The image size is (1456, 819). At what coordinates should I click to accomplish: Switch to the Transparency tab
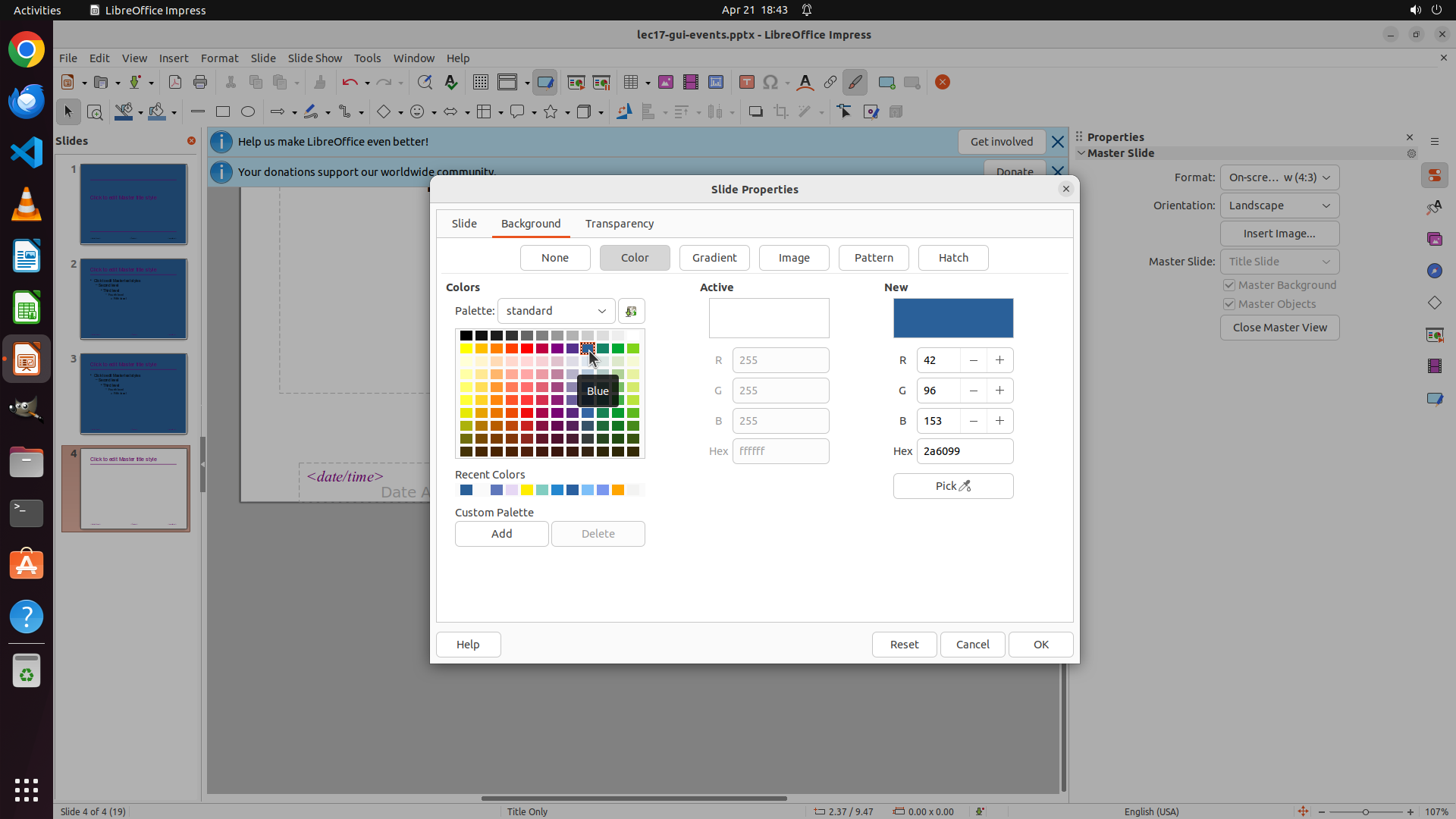[619, 224]
